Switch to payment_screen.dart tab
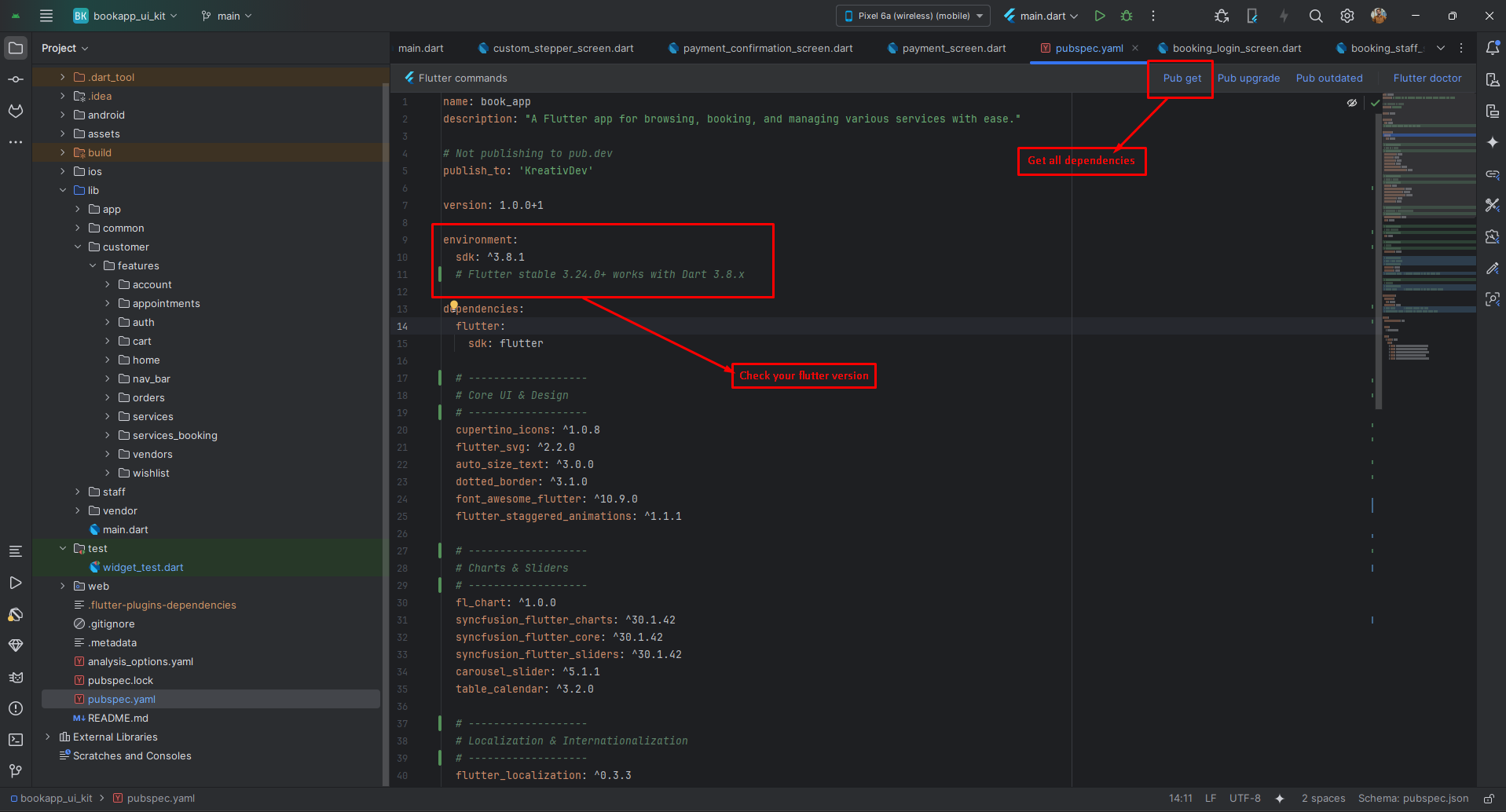This screenshot has height=812, width=1506. point(947,48)
